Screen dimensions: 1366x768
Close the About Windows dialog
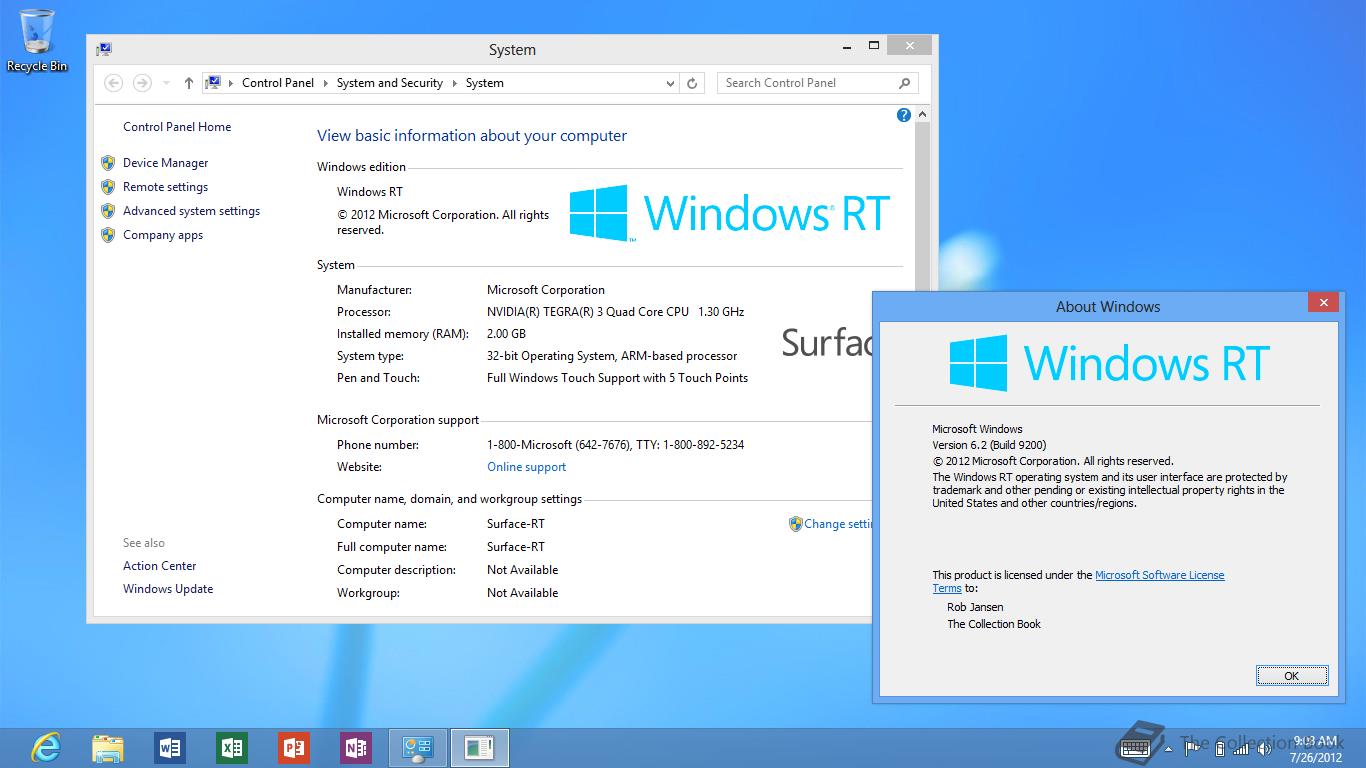pos(1323,303)
